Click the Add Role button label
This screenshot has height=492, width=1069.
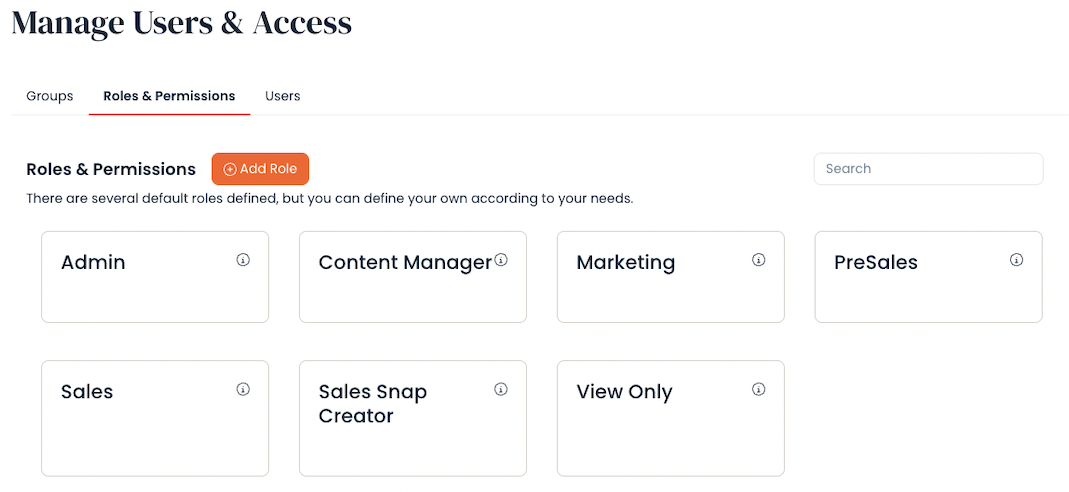(269, 169)
